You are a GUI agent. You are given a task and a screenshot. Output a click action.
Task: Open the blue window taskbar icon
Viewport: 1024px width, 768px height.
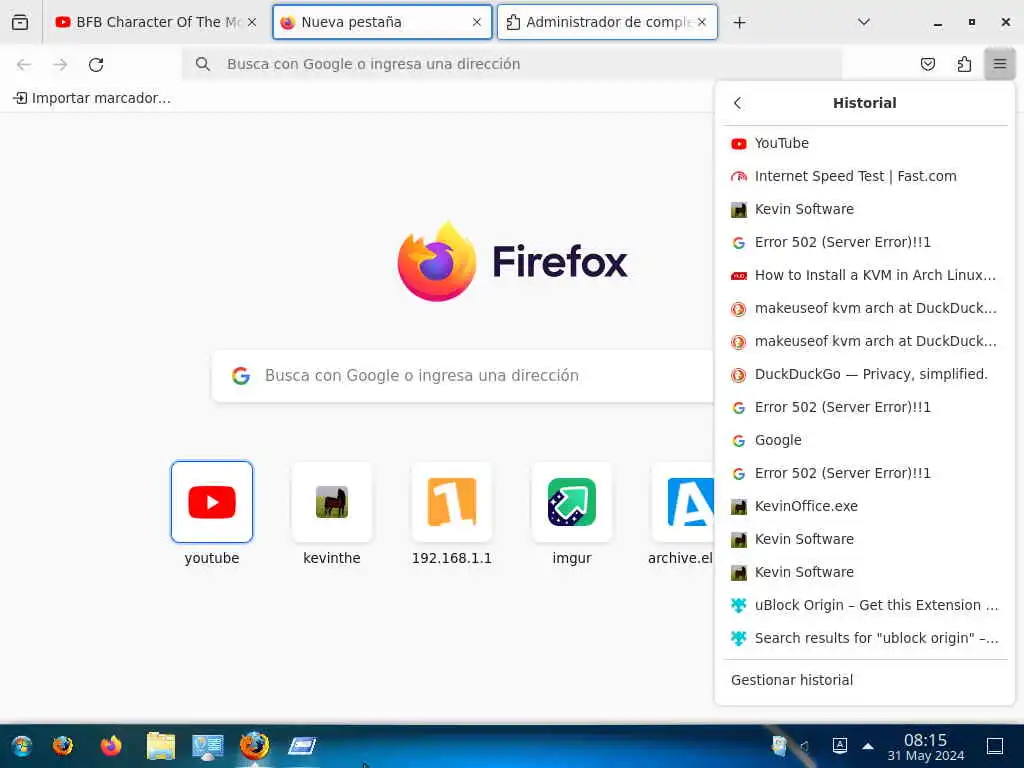point(302,745)
